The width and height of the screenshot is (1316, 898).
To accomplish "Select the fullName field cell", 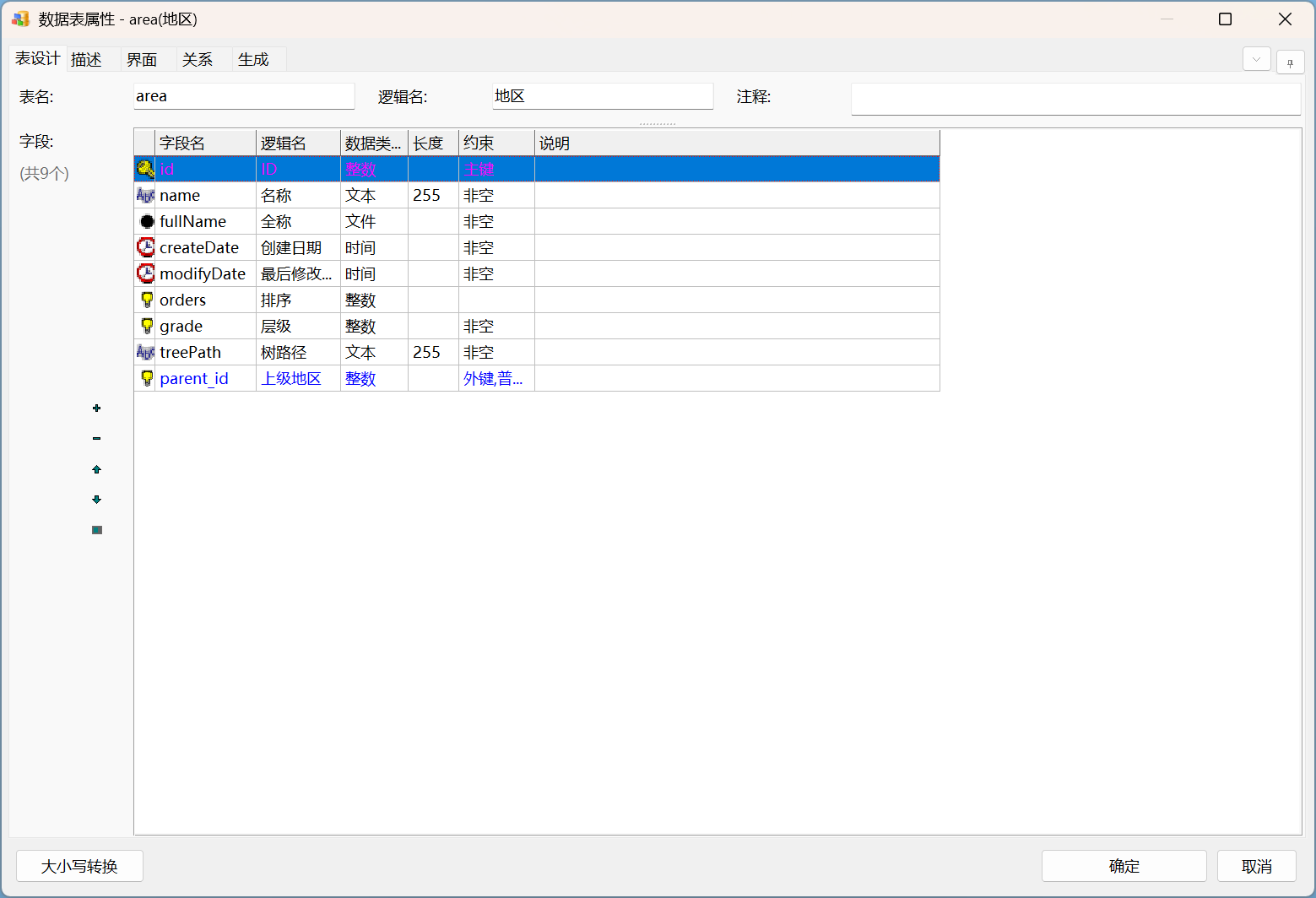I will [205, 221].
